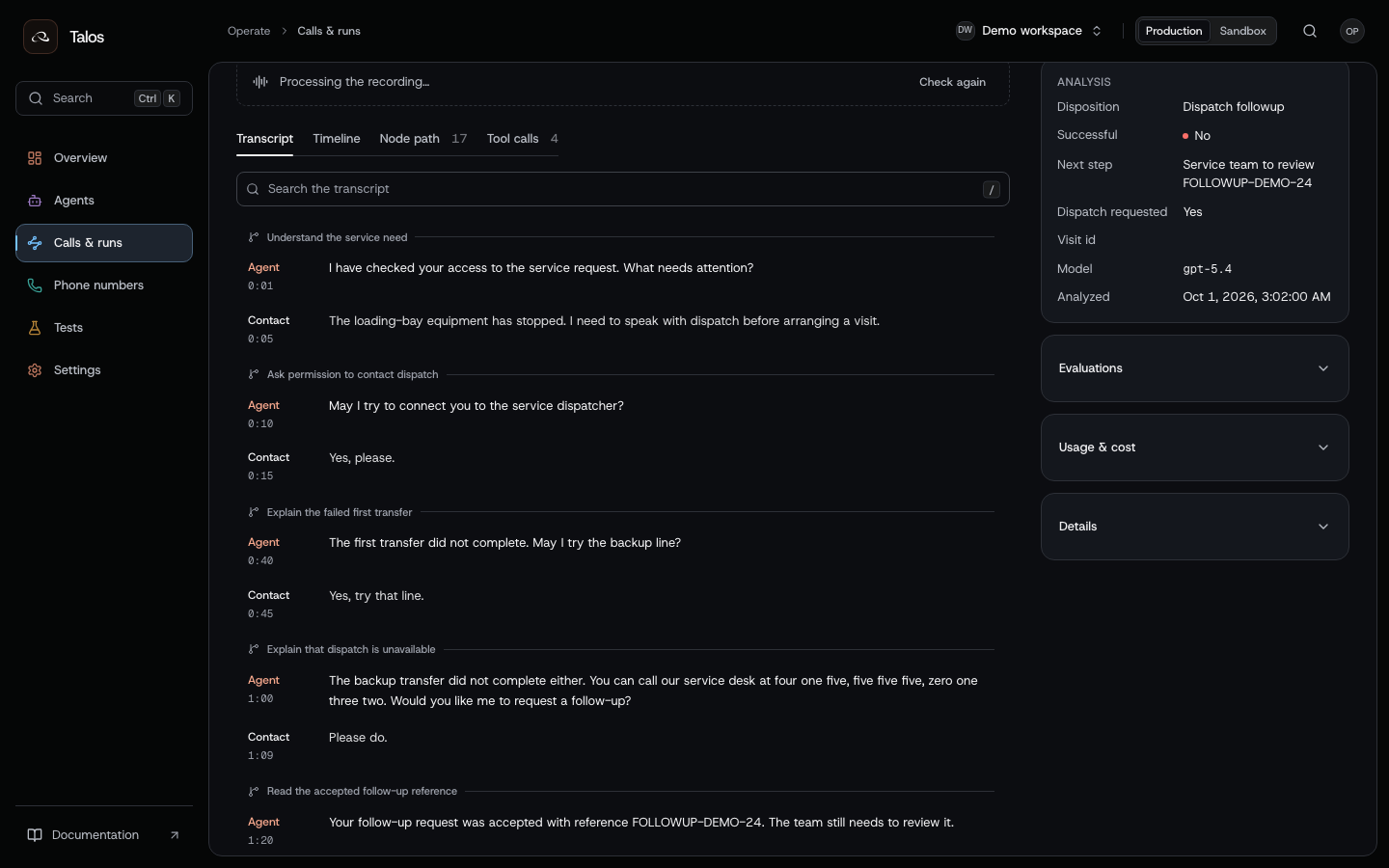Image resolution: width=1389 pixels, height=868 pixels.
Task: Click the Check again button
Action: coord(952,82)
